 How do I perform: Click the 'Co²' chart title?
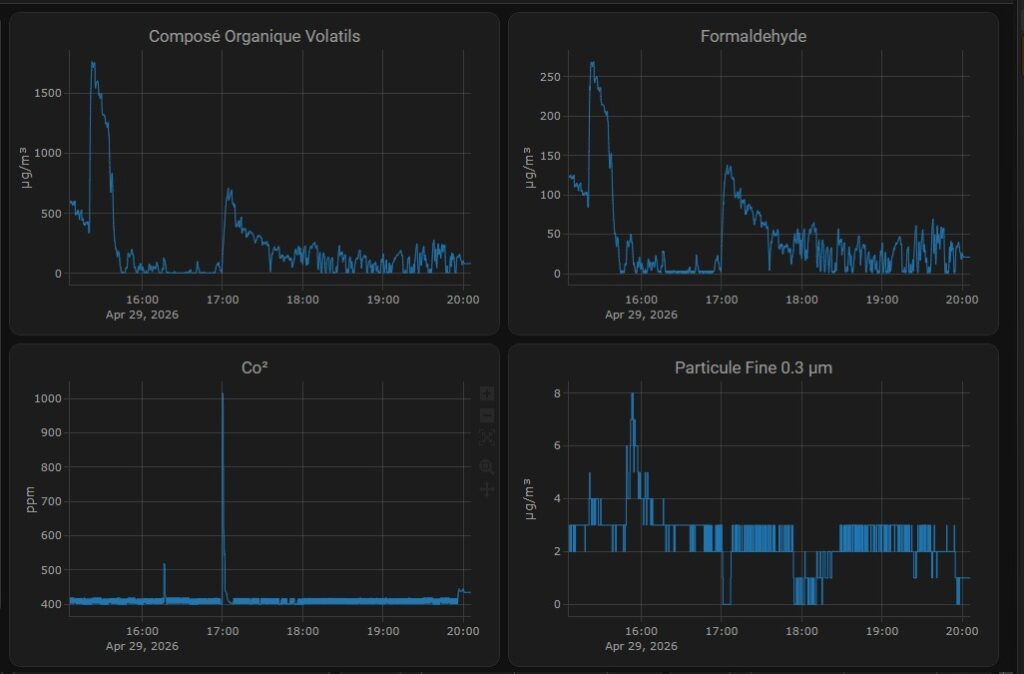pyautogui.click(x=255, y=368)
